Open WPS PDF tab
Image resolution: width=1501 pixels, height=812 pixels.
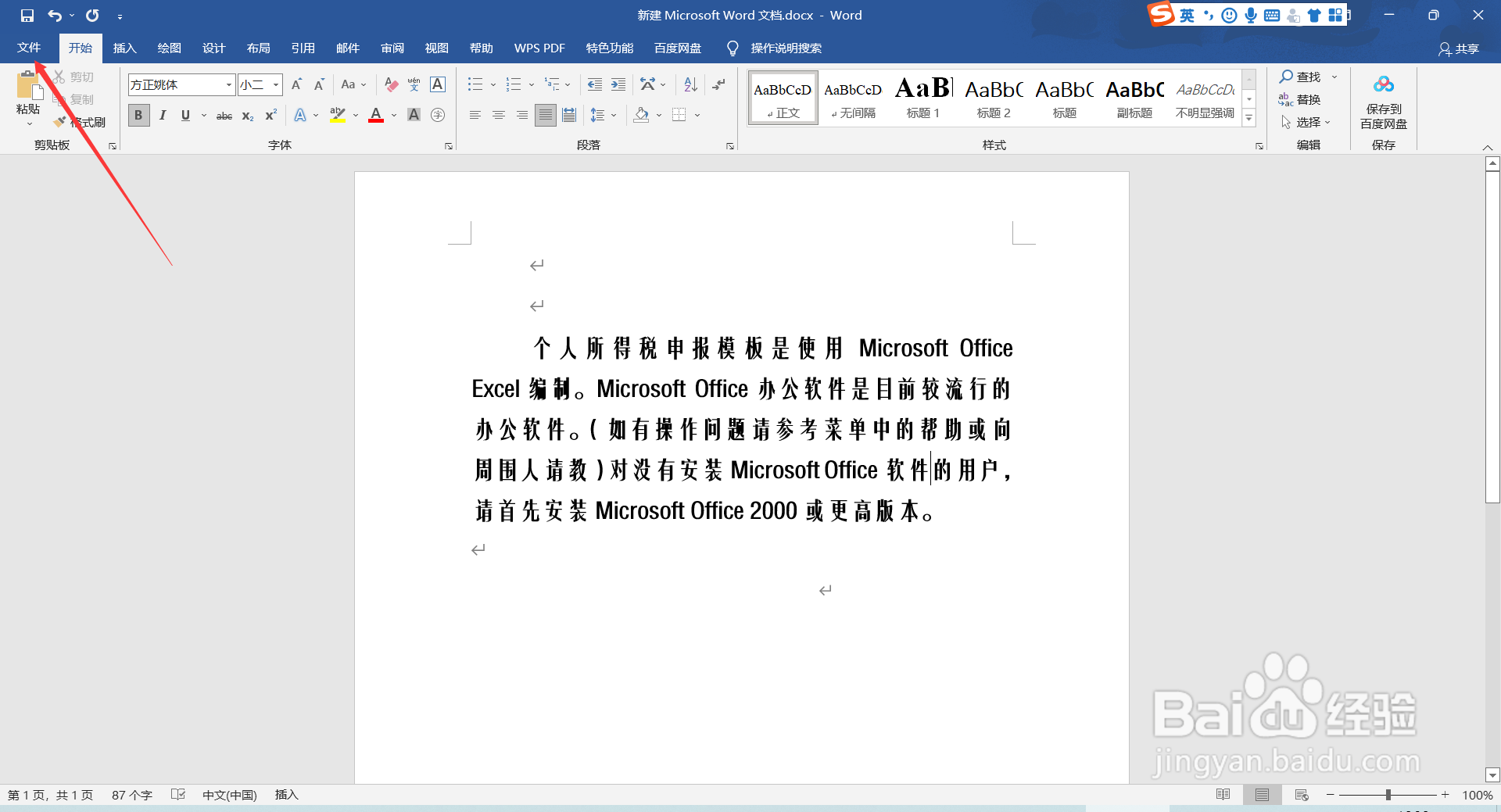pyautogui.click(x=539, y=48)
